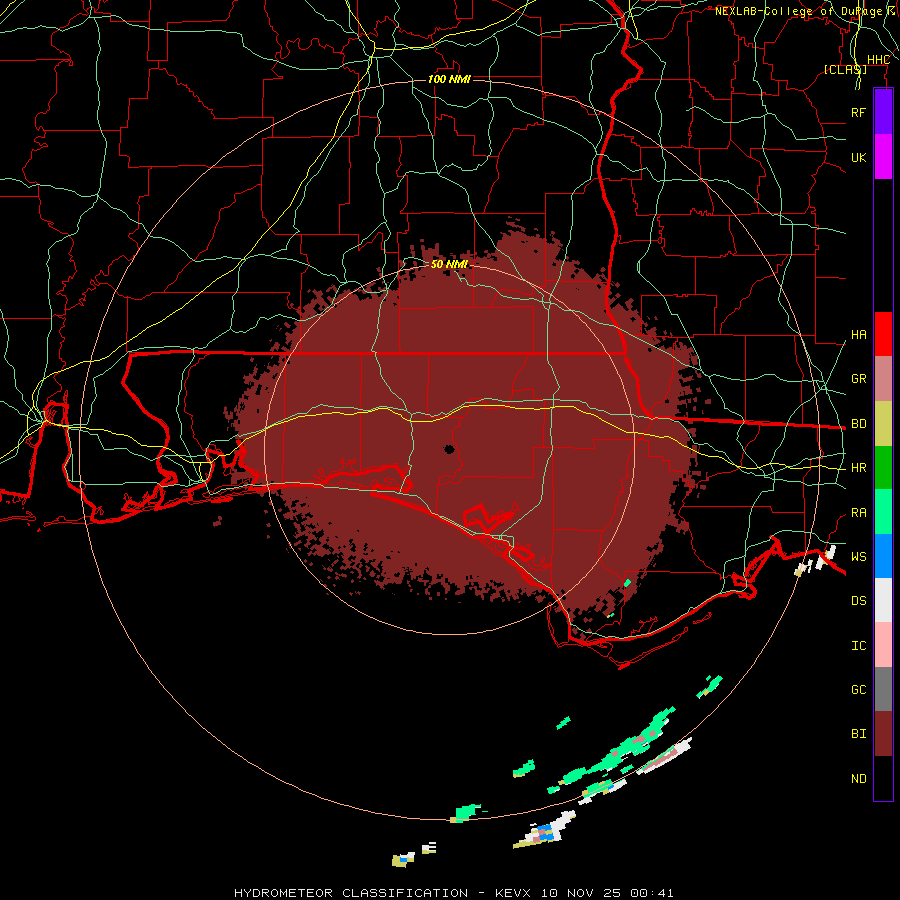Click the IC legend label
Image resolution: width=900 pixels, height=900 pixels.
pos(858,646)
